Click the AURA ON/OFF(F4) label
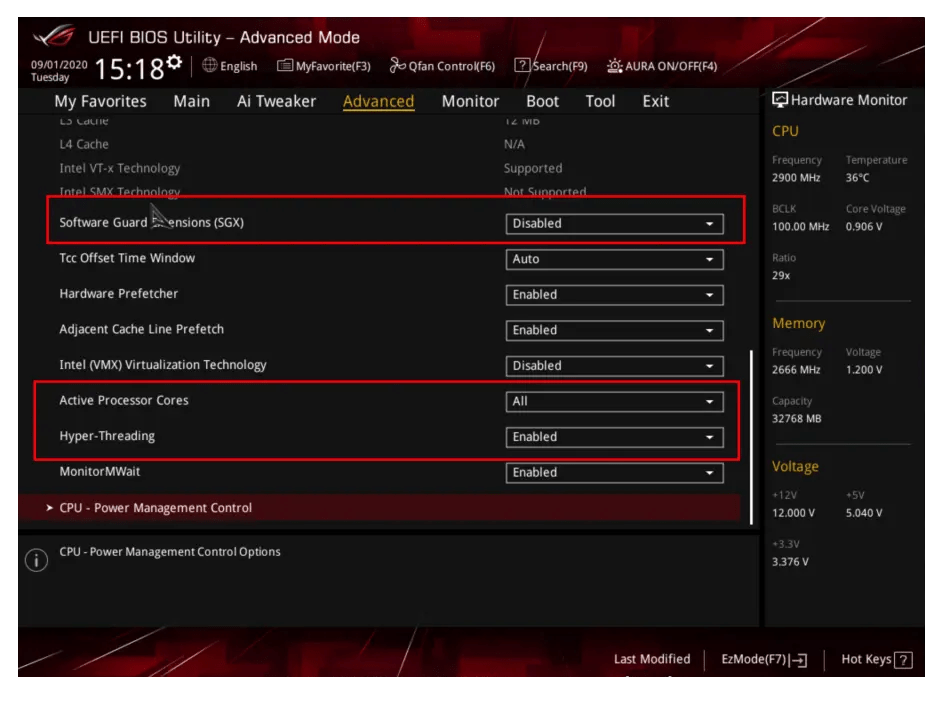942x714 pixels. tap(671, 66)
